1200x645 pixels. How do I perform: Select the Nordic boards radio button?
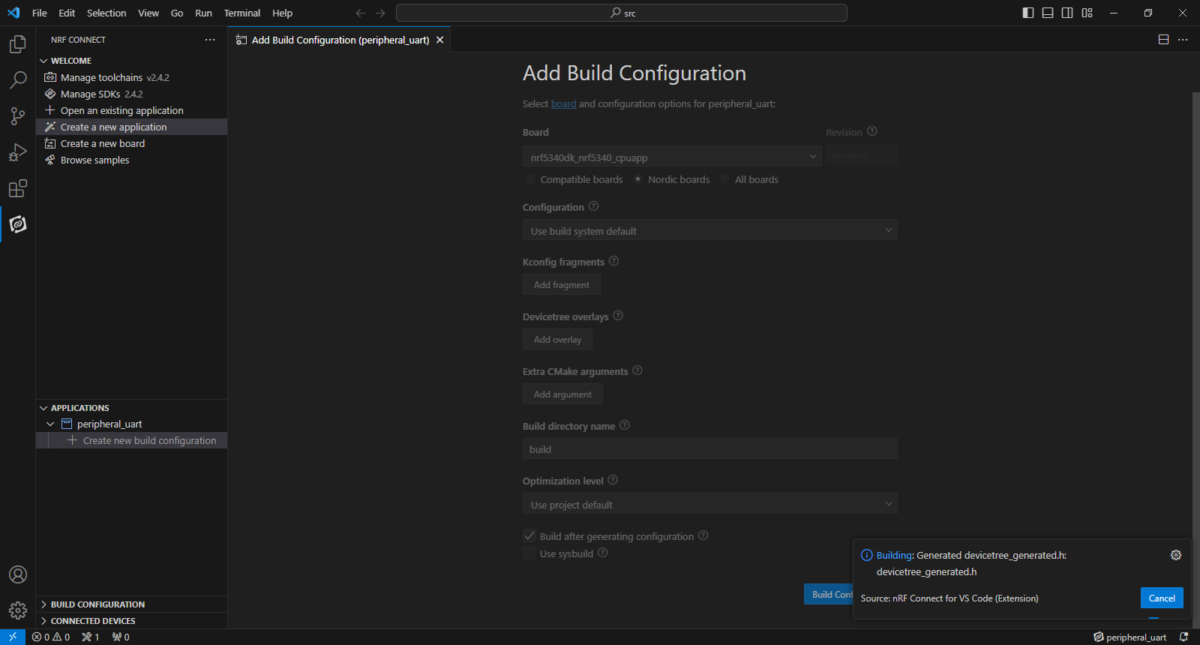638,180
